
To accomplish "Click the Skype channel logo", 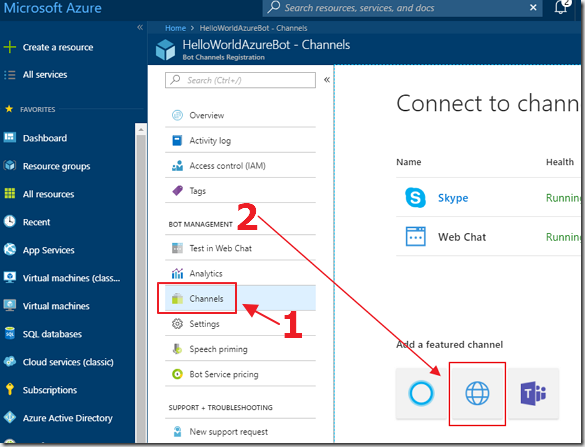I will pyautogui.click(x=415, y=197).
